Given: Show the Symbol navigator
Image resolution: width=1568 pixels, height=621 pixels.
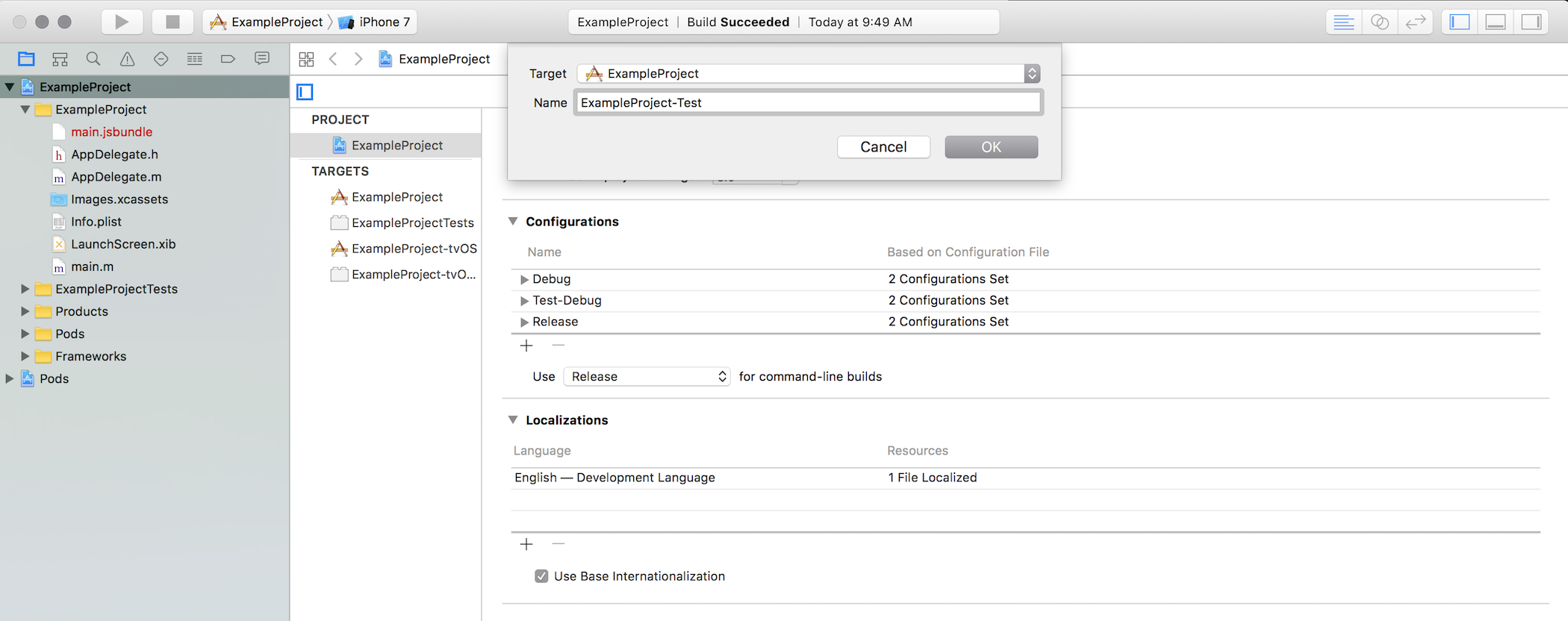Looking at the screenshot, I should click(x=60, y=59).
